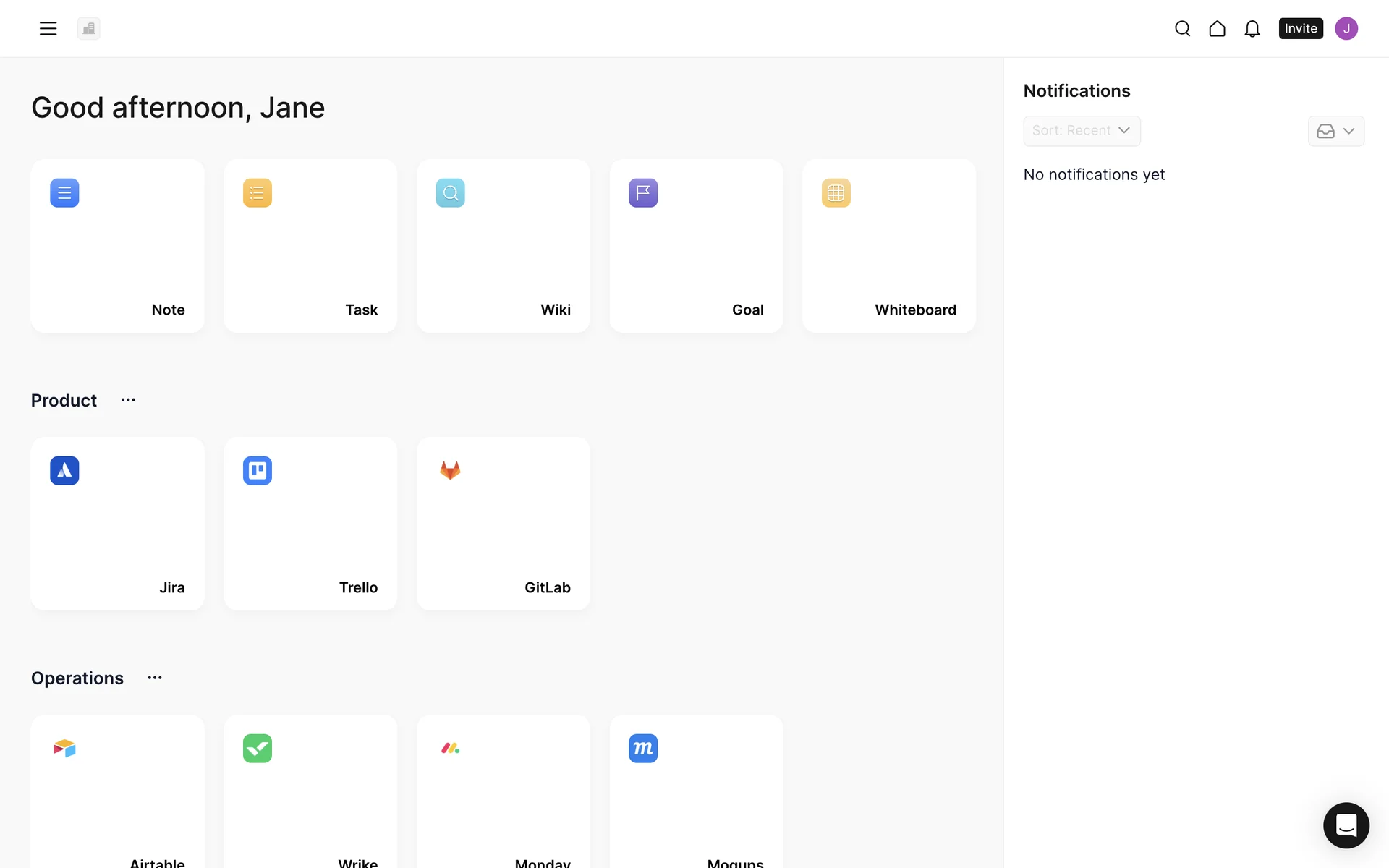Open the inbox filter dropdown
This screenshot has height=868, width=1389.
(x=1335, y=131)
